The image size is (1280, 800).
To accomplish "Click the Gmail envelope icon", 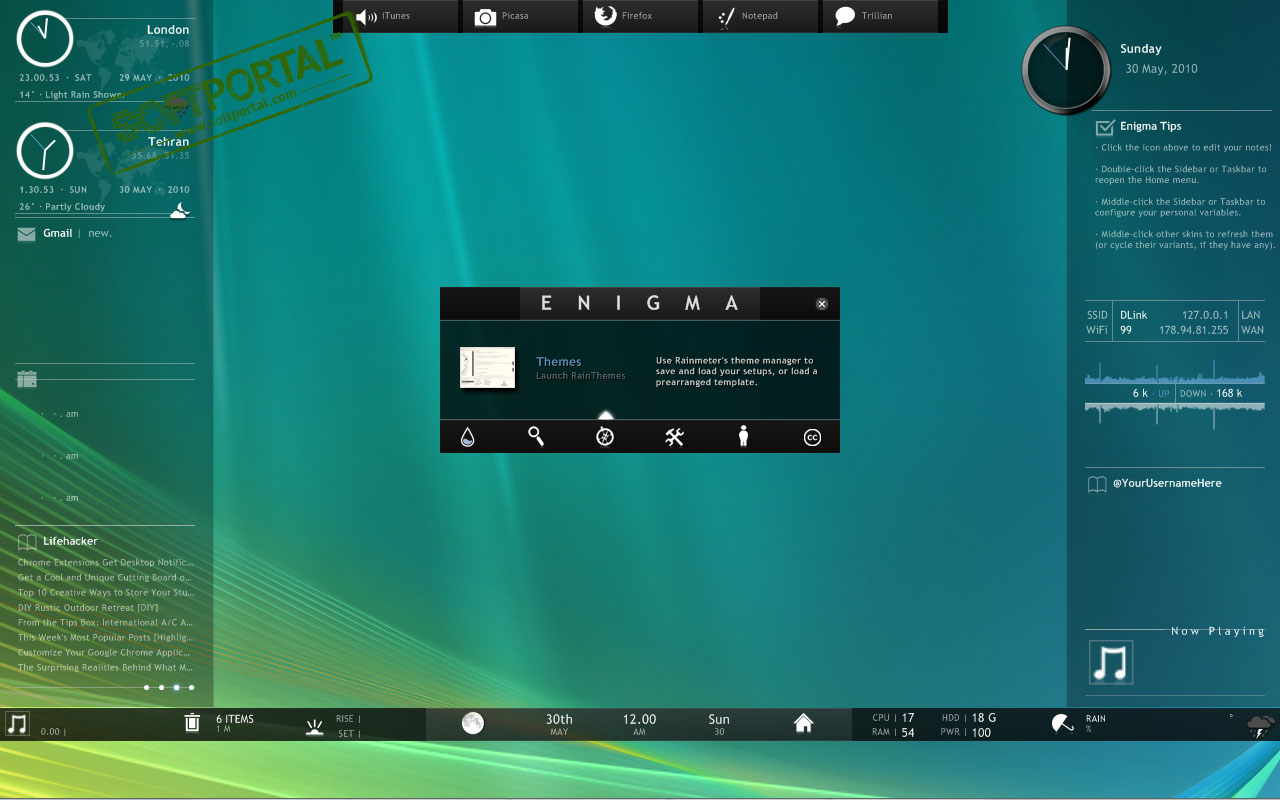I will click(26, 234).
